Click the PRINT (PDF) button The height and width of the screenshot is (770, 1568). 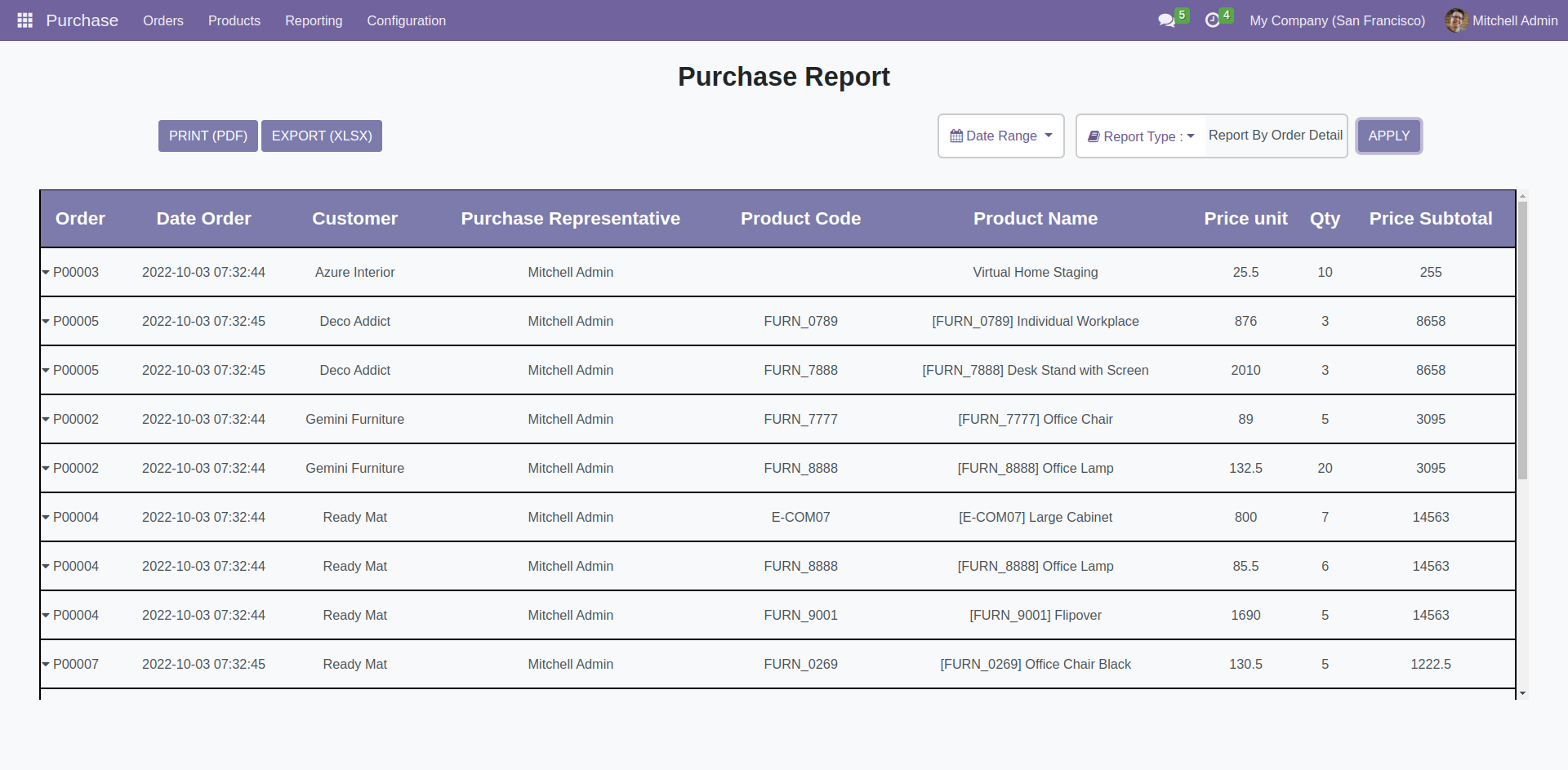point(208,136)
